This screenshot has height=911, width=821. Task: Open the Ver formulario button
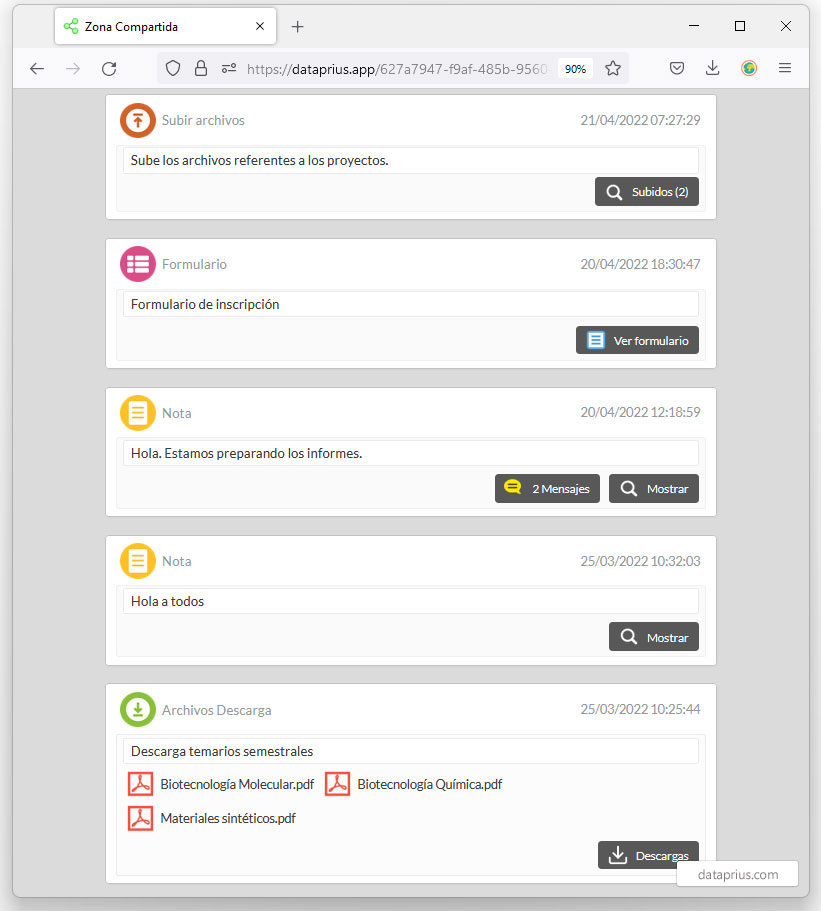[x=637, y=340]
